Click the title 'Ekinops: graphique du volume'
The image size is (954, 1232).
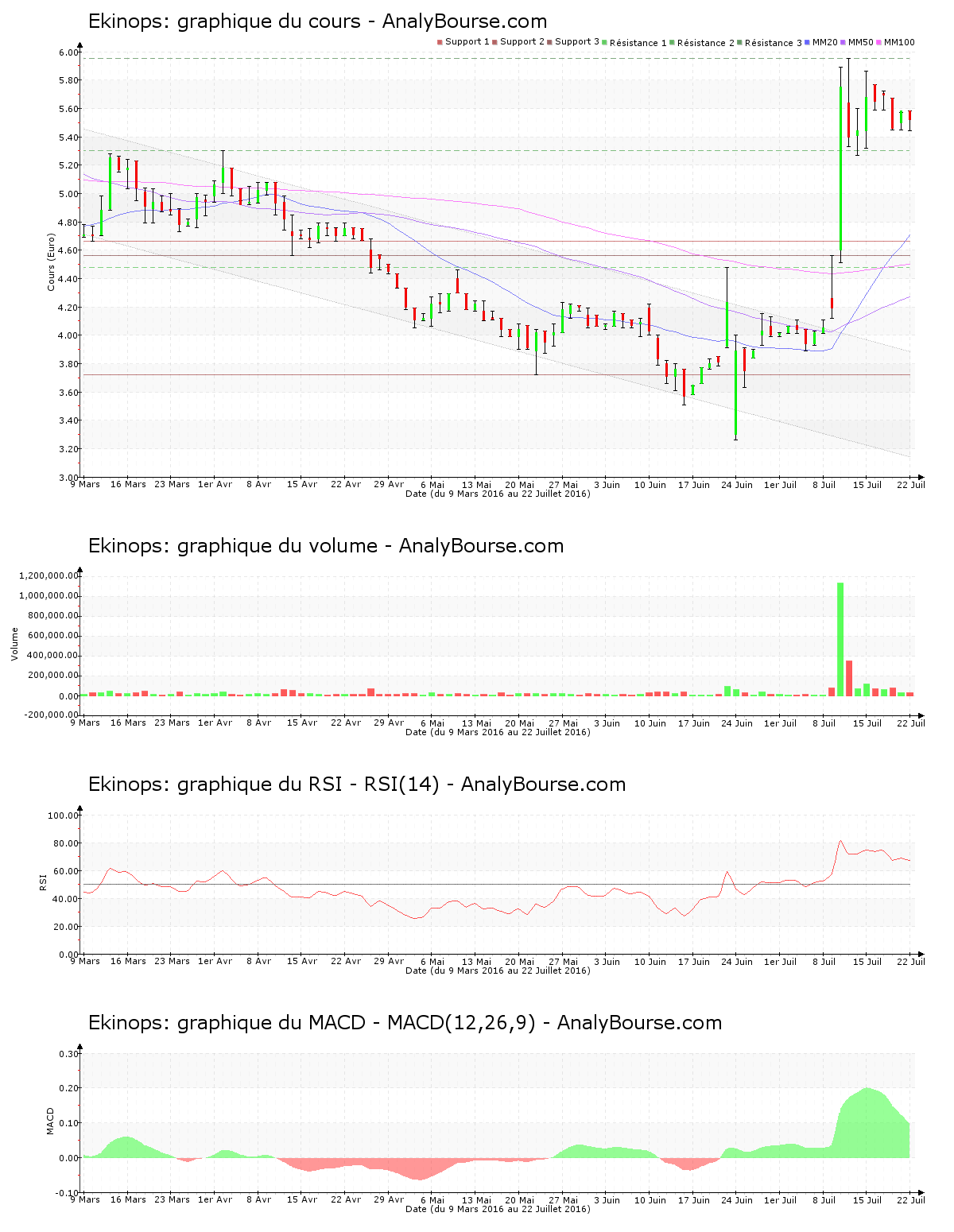pyautogui.click(x=232, y=546)
